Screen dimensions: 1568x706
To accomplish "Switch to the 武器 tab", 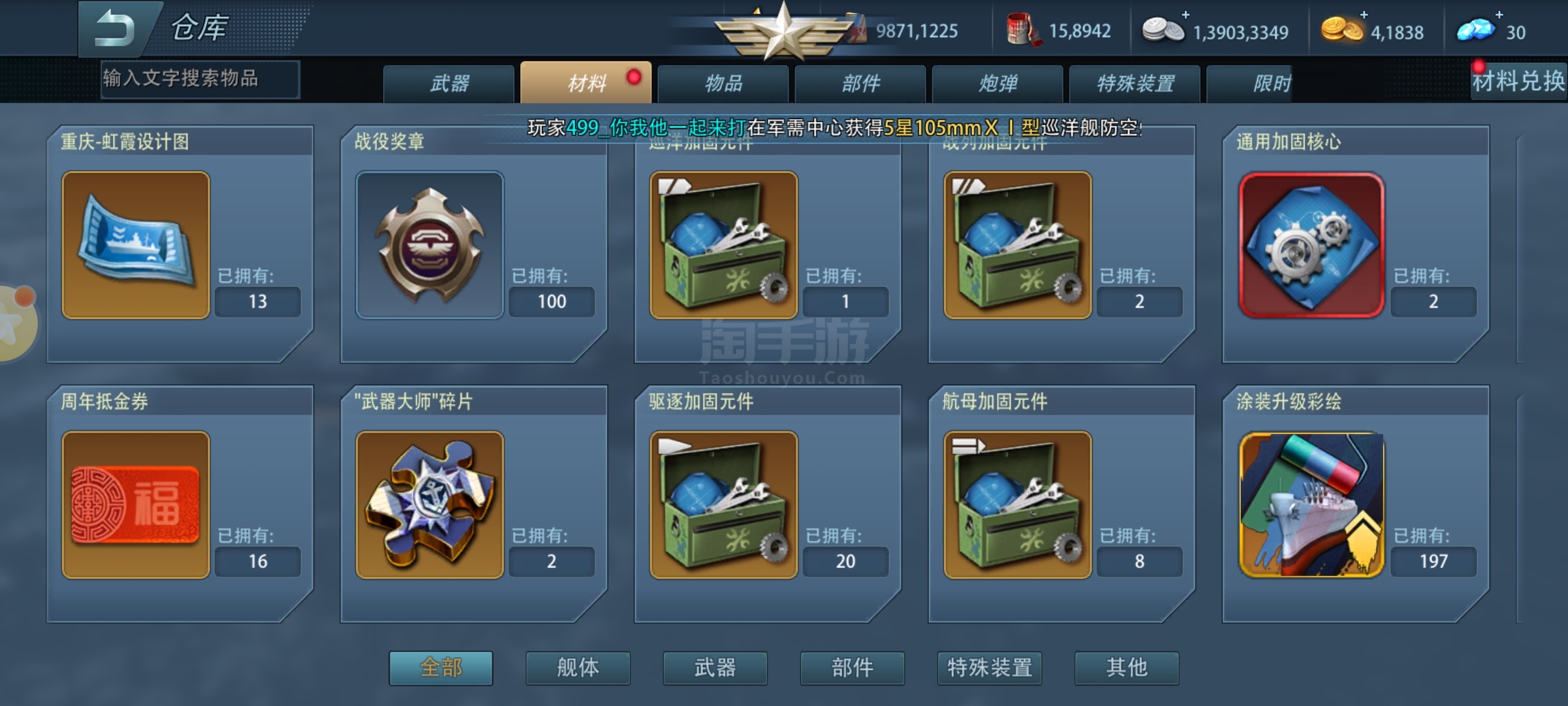I will coord(449,84).
